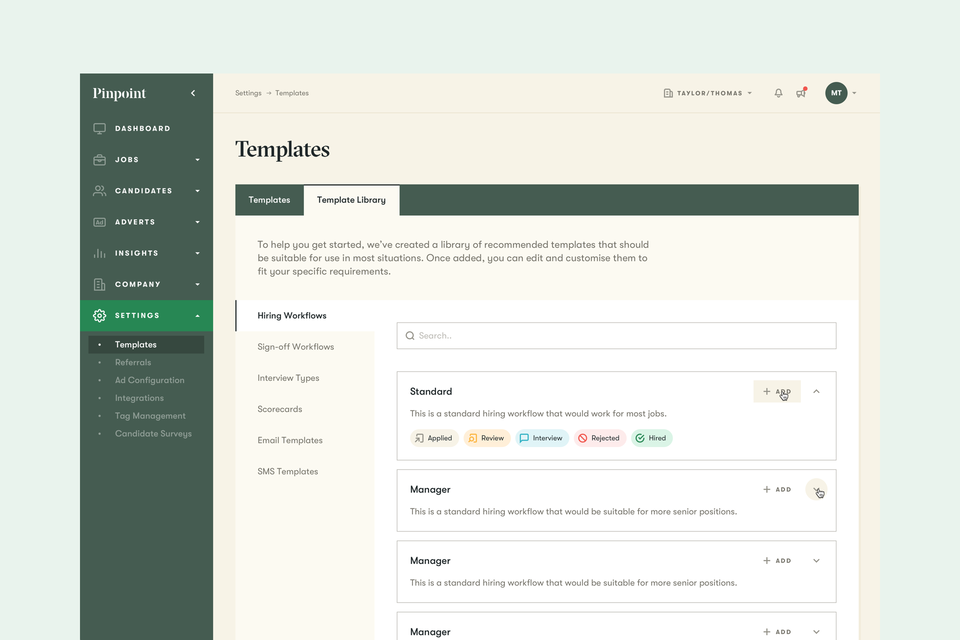This screenshot has width=960, height=640.
Task: Expand the Company menu arrow
Action: click(x=197, y=284)
